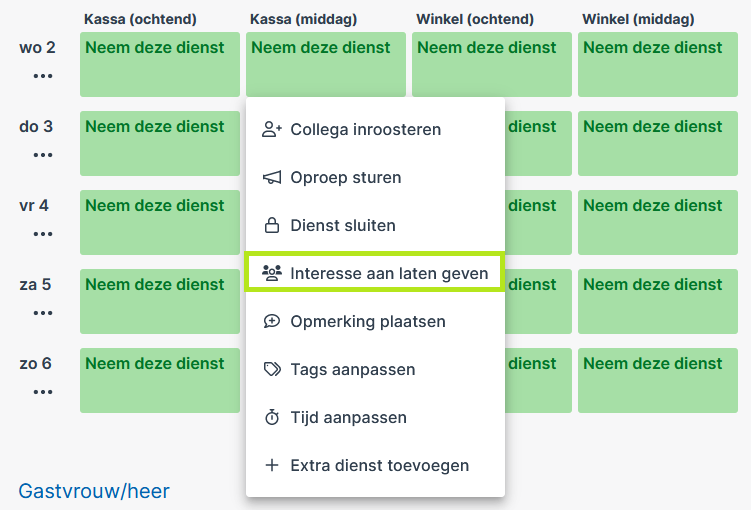Click the speech bubble icon for Opmerking plaatsen

pos(272,321)
